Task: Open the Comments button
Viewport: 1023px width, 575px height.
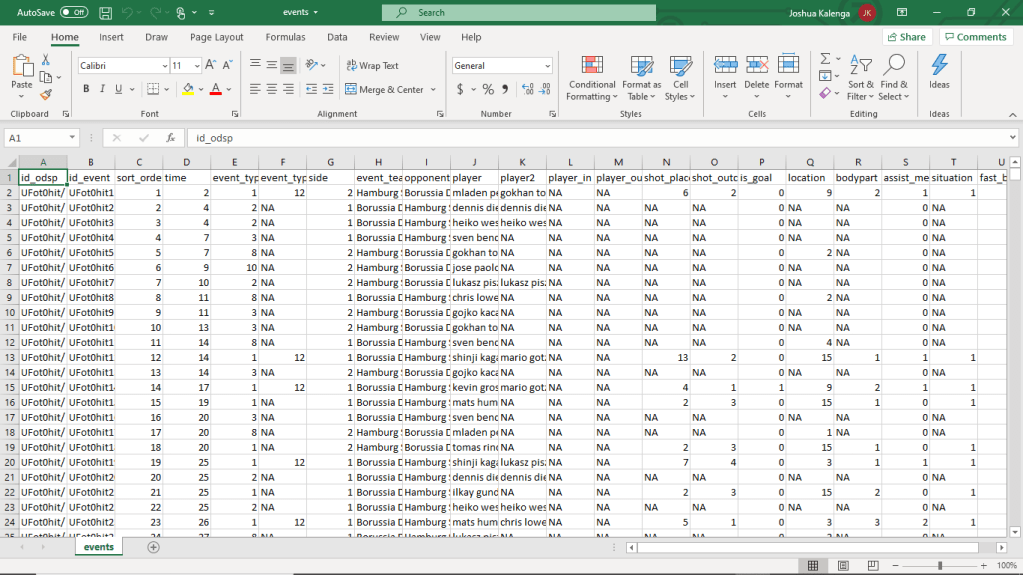Action: (975, 37)
